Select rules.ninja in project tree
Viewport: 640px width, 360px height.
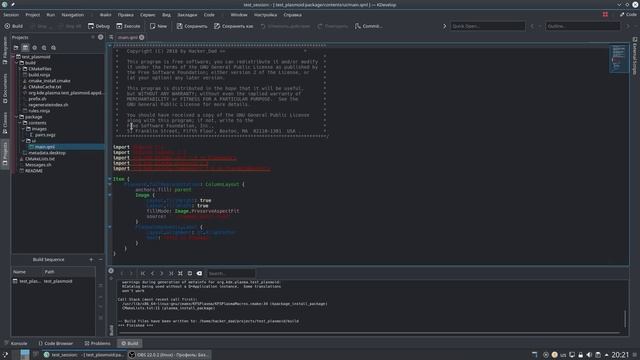[39, 111]
